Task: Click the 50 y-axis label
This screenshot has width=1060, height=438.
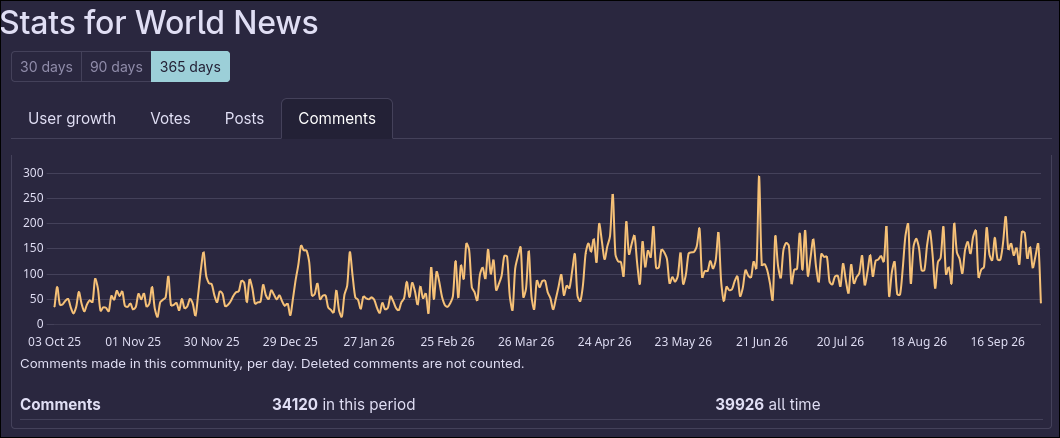Action: (x=37, y=299)
